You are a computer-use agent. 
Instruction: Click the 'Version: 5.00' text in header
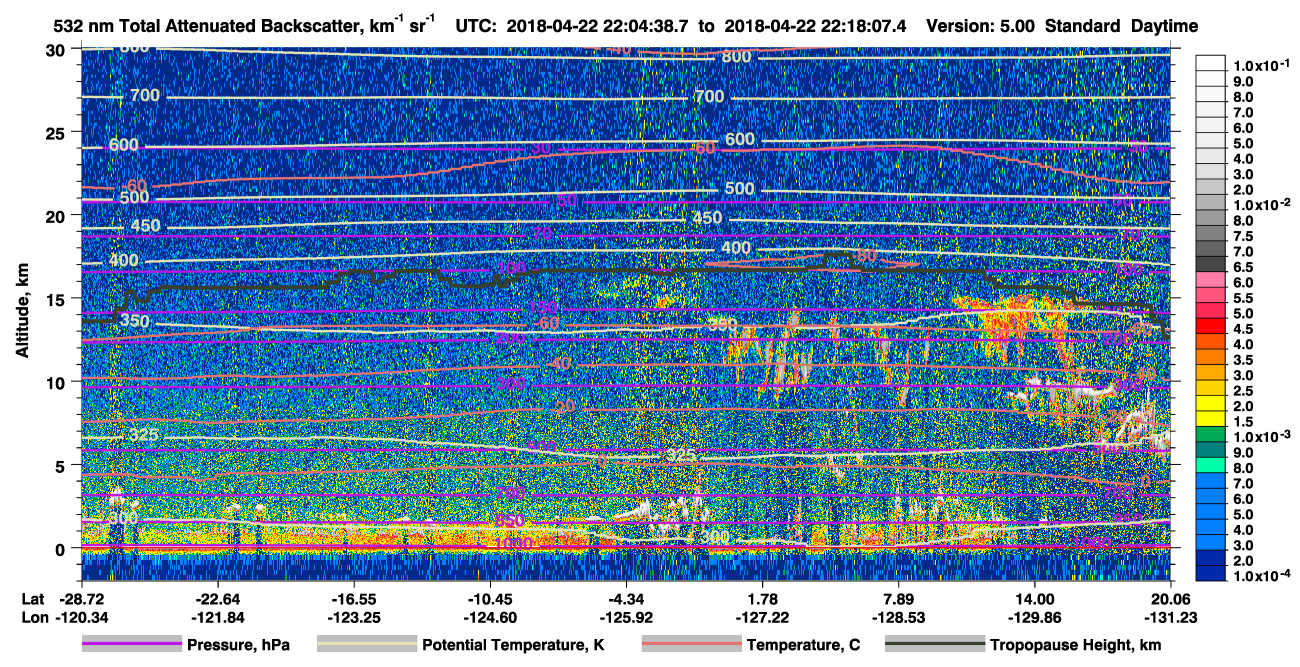tap(981, 25)
